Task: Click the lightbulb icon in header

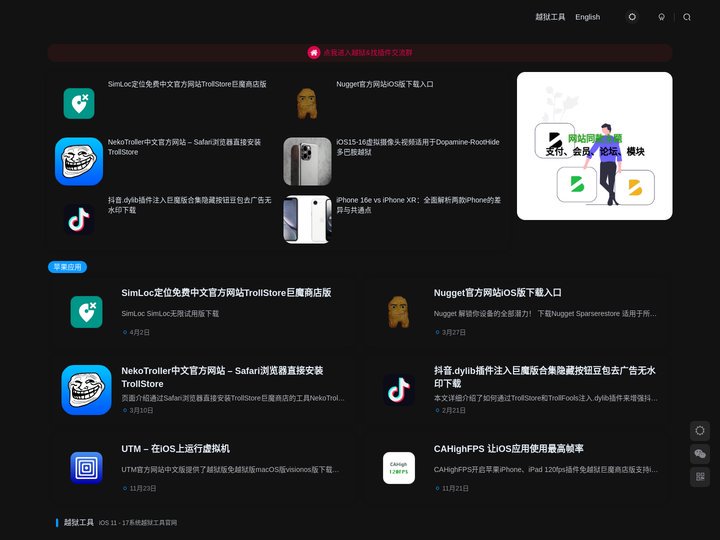Action: pos(661,17)
